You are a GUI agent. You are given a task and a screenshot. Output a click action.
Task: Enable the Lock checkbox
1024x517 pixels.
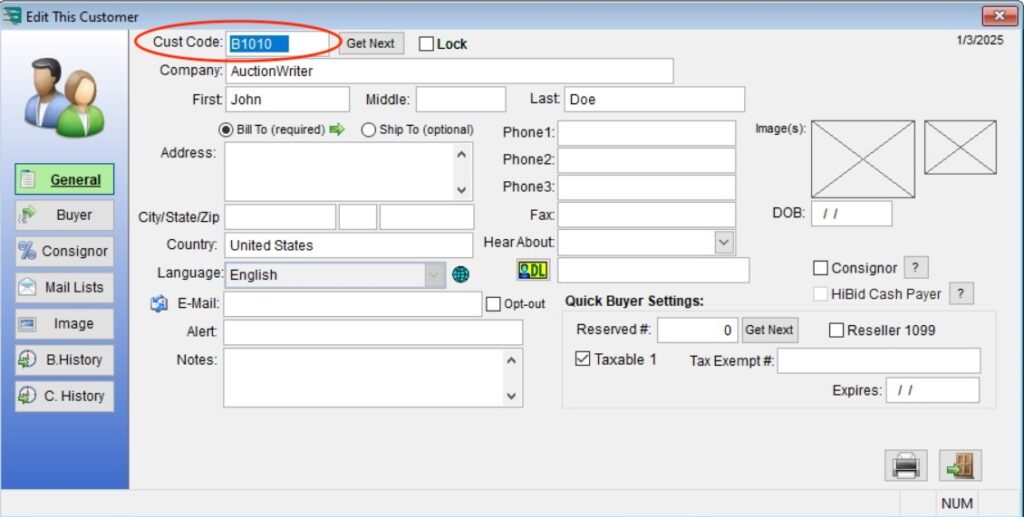426,44
